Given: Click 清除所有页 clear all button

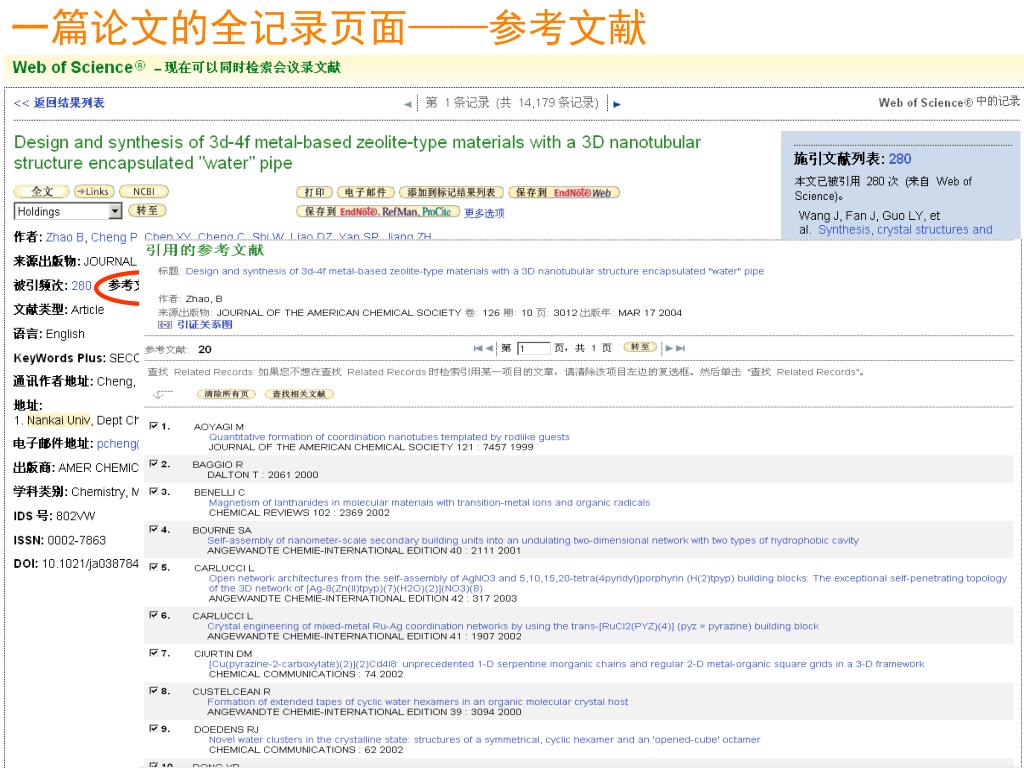Looking at the screenshot, I should (x=227, y=394).
